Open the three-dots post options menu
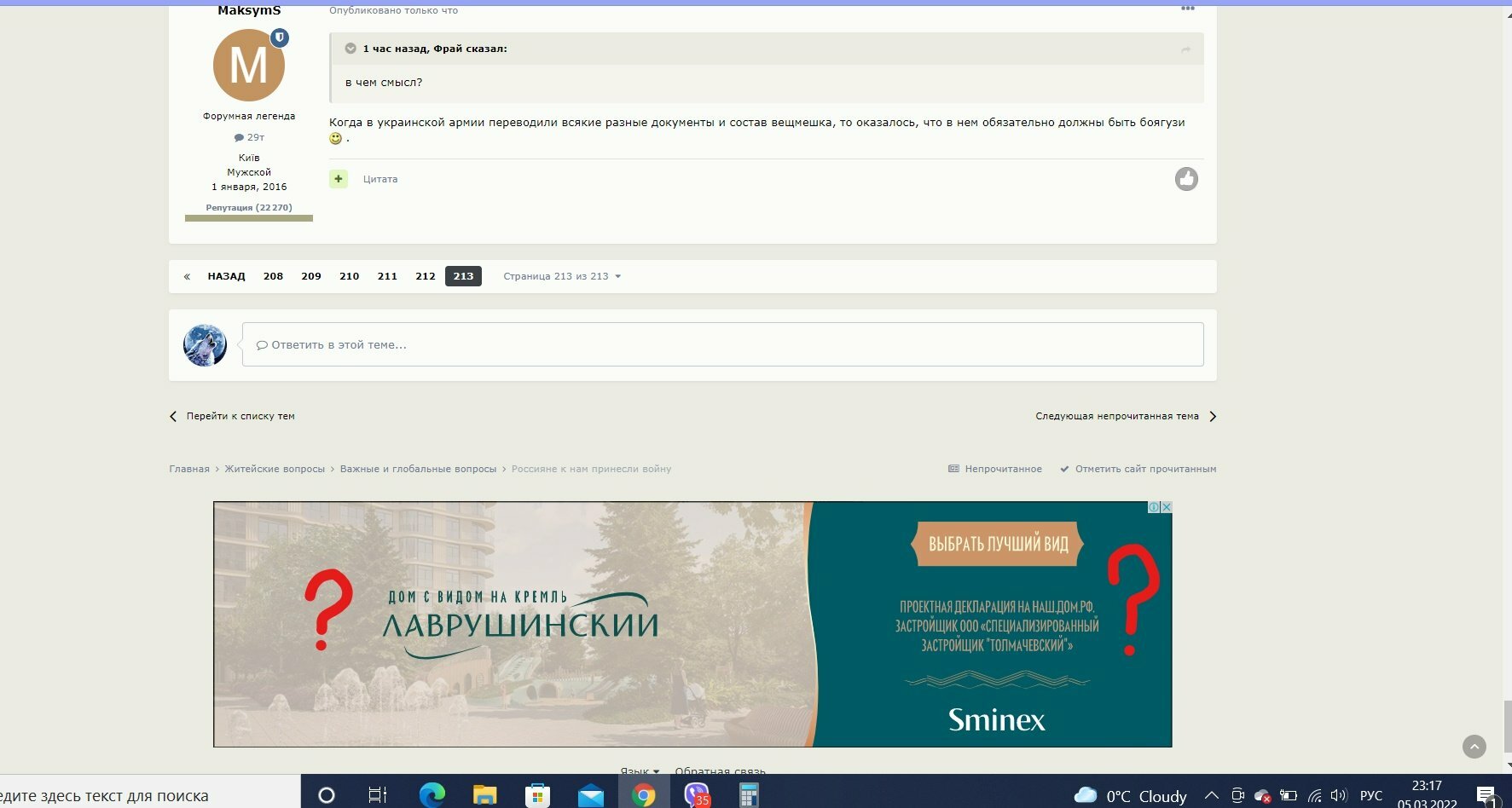This screenshot has height=808, width=1512. (x=1187, y=9)
